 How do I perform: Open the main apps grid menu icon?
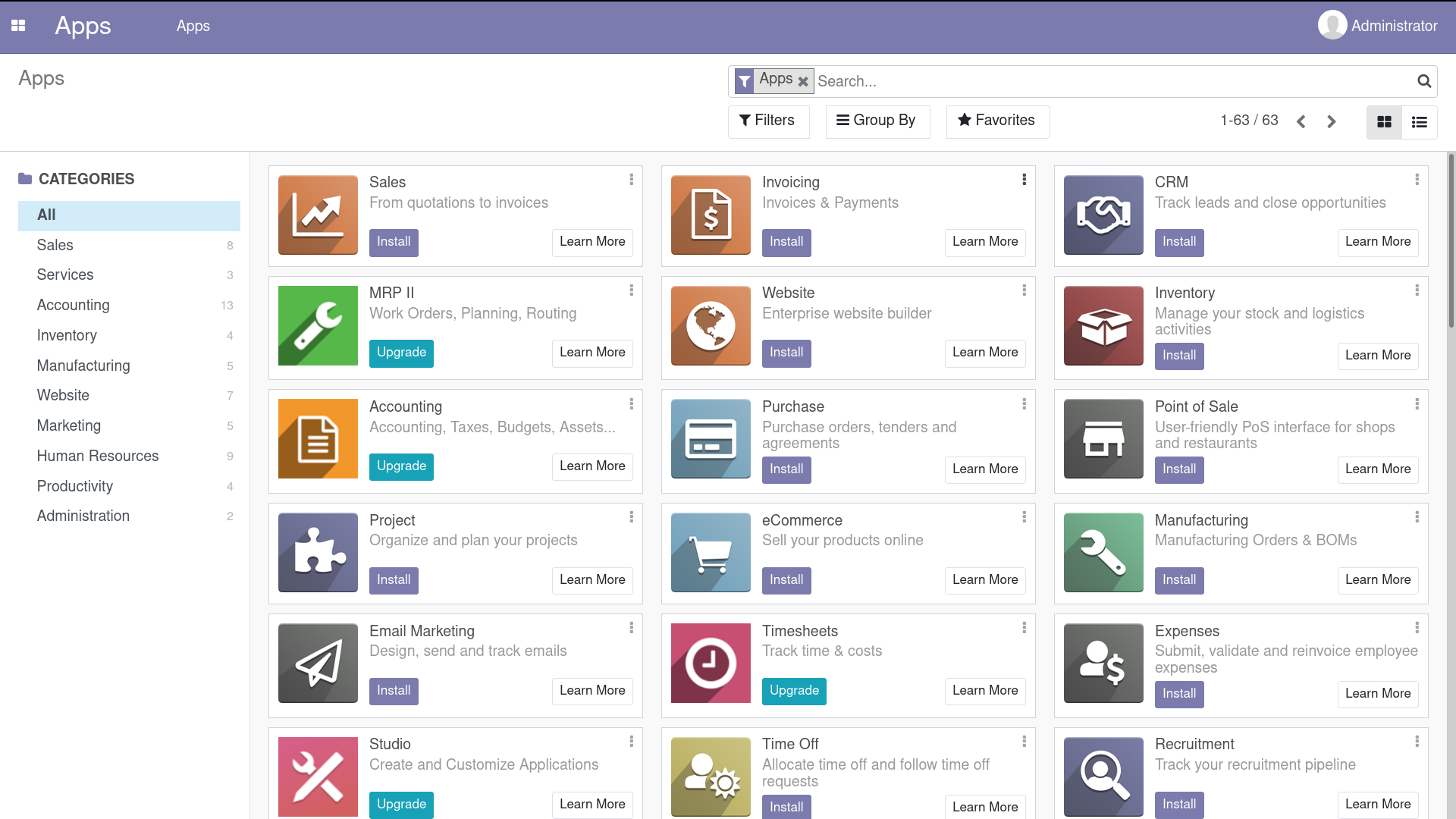[x=18, y=26]
